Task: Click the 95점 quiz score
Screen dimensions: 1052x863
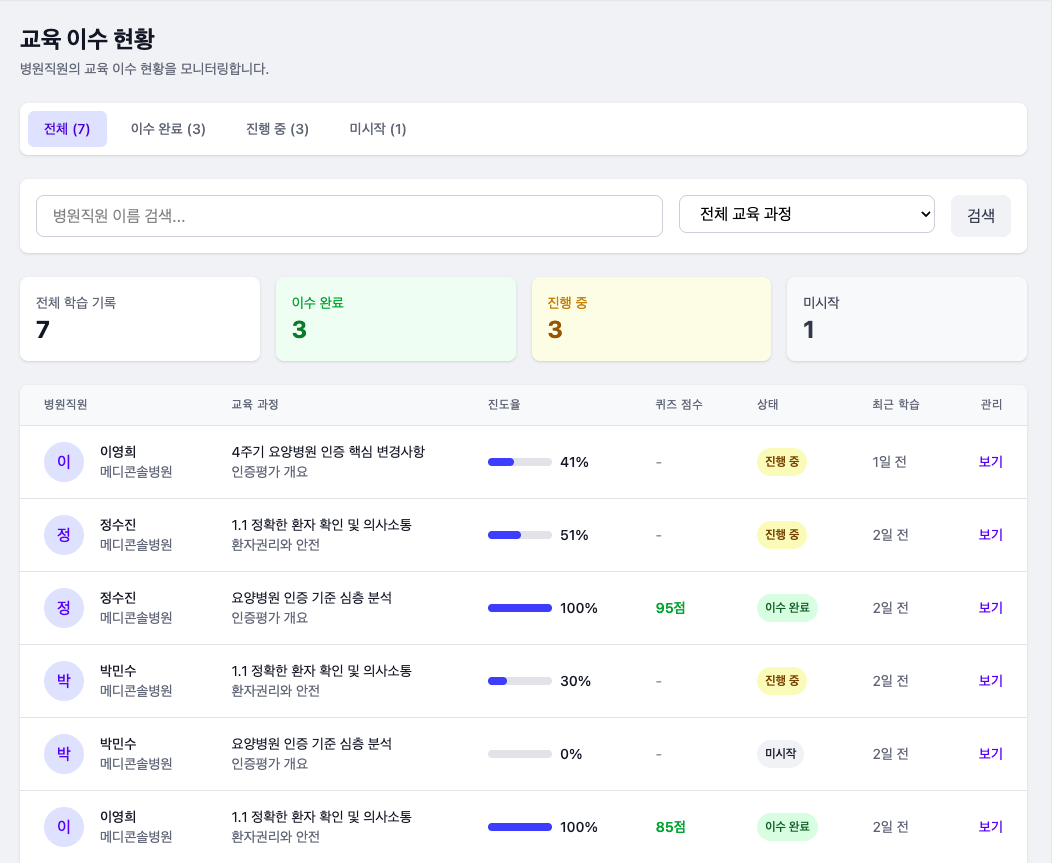Action: tap(669, 608)
